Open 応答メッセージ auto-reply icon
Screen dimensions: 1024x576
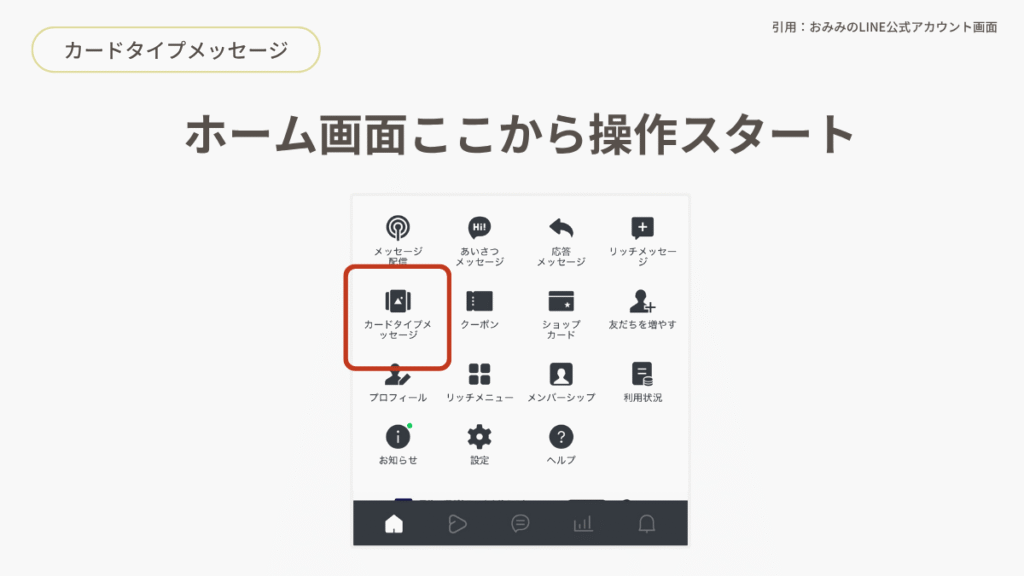click(561, 229)
